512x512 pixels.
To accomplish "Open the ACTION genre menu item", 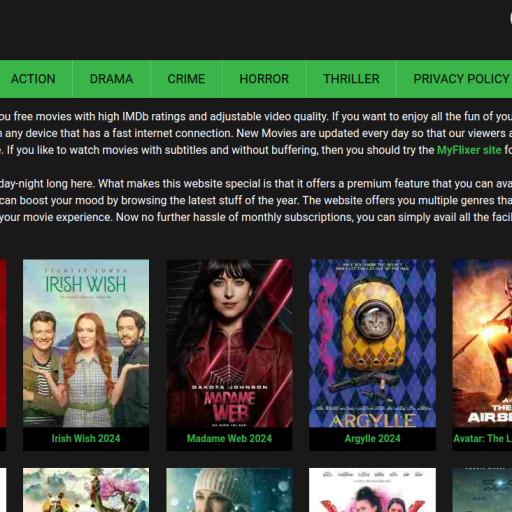I will (x=33, y=79).
